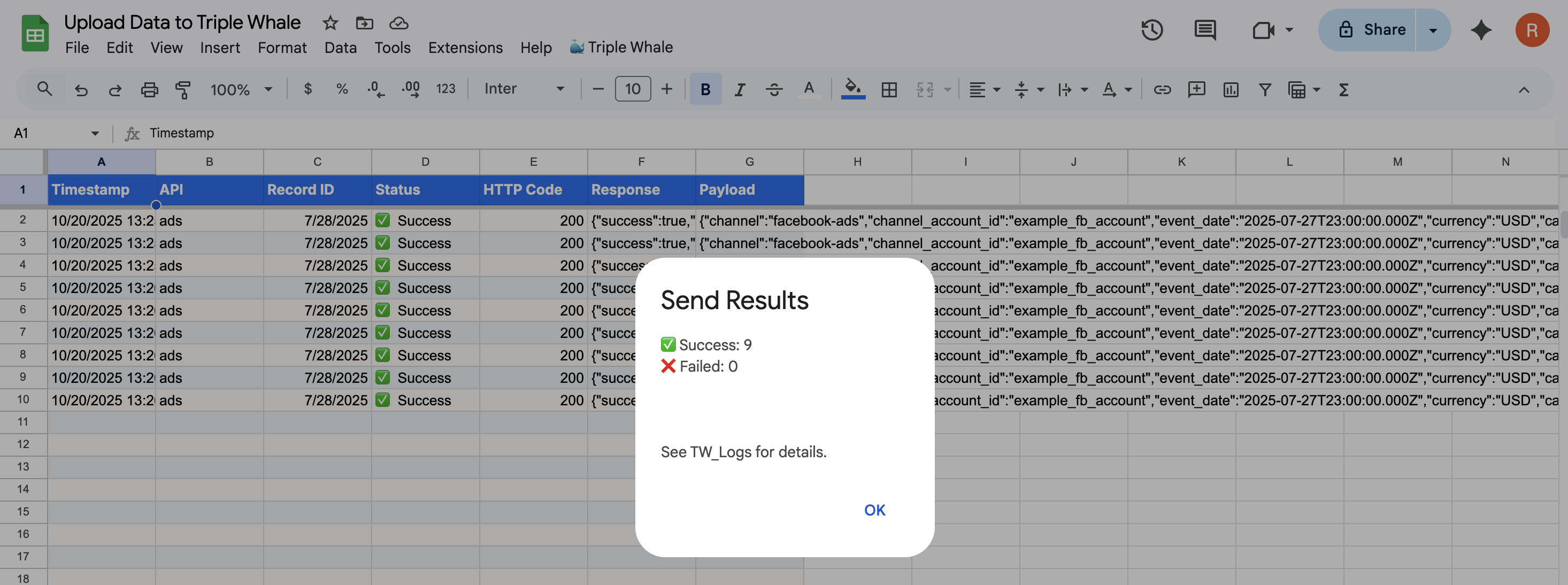Open the borders tool
1568x585 pixels.
click(x=889, y=89)
